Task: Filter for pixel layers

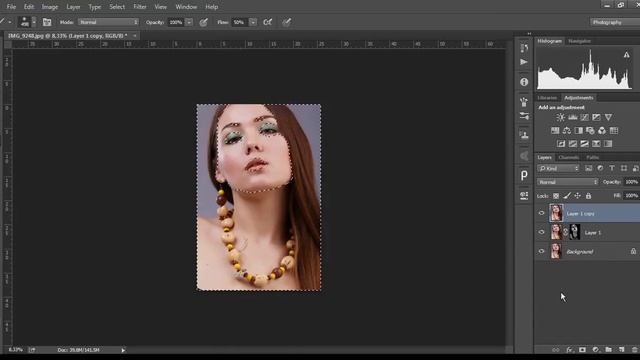Action: [x=589, y=169]
